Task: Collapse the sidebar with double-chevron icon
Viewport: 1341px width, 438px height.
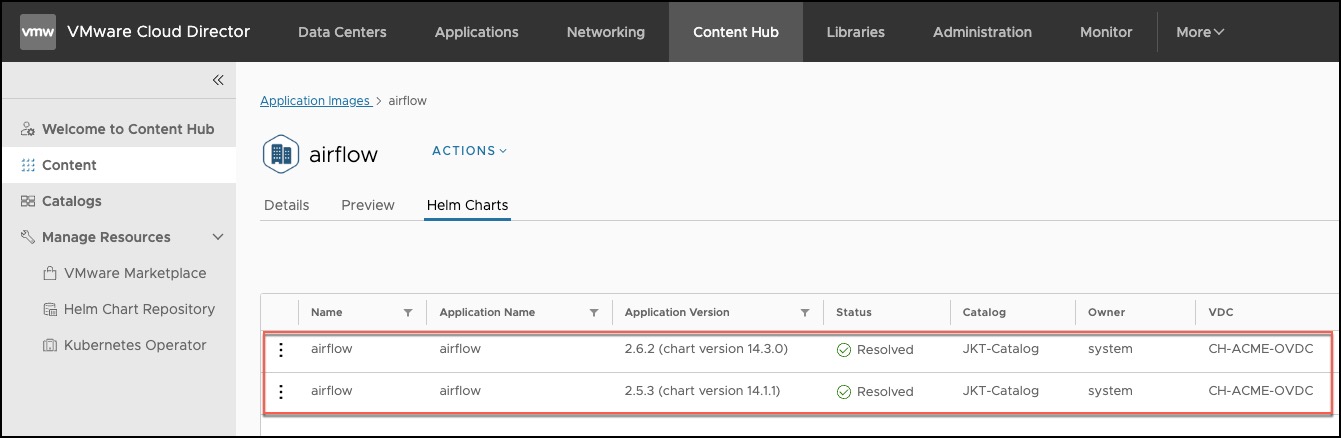Action: coord(217,81)
